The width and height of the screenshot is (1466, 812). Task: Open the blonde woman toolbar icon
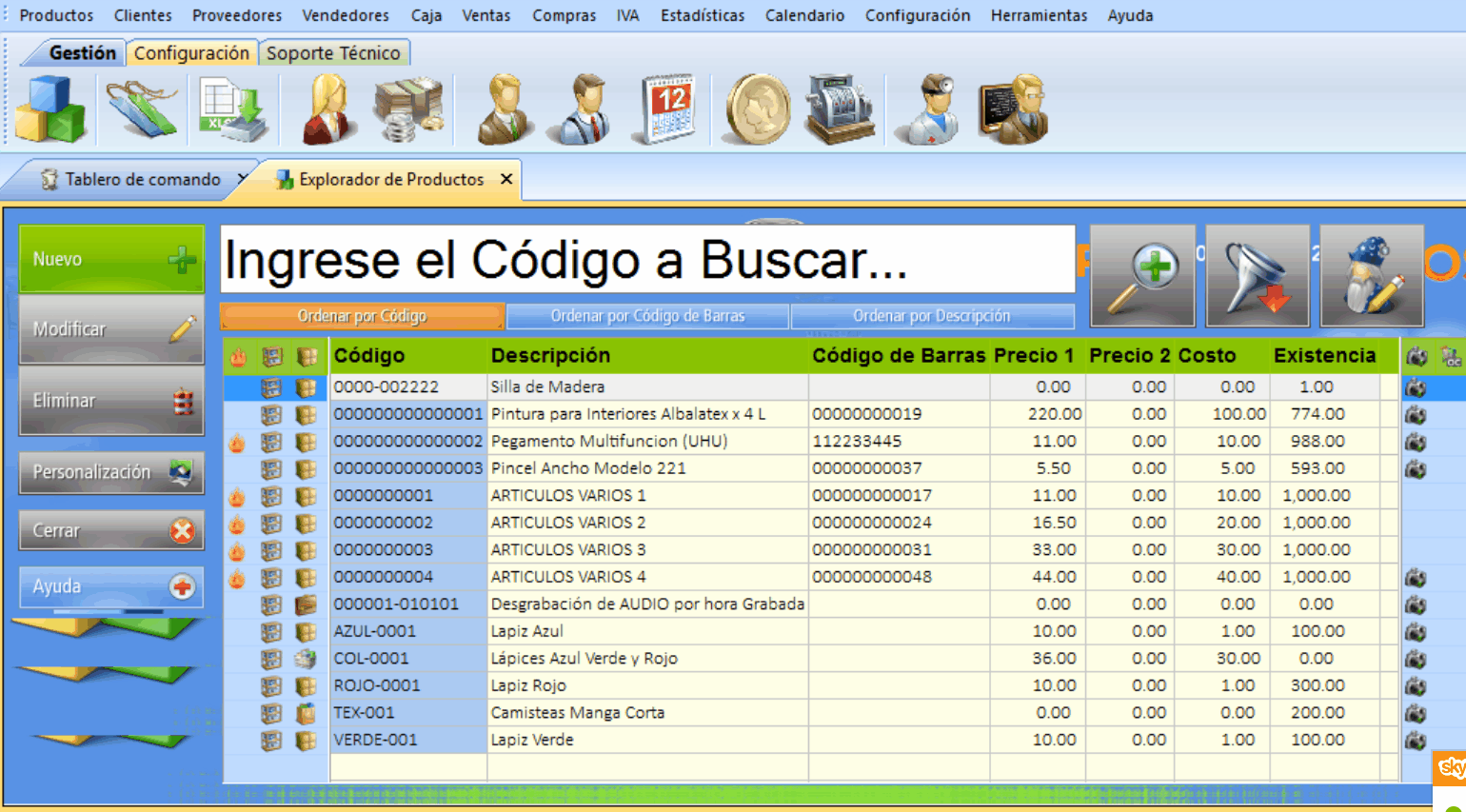click(x=328, y=109)
